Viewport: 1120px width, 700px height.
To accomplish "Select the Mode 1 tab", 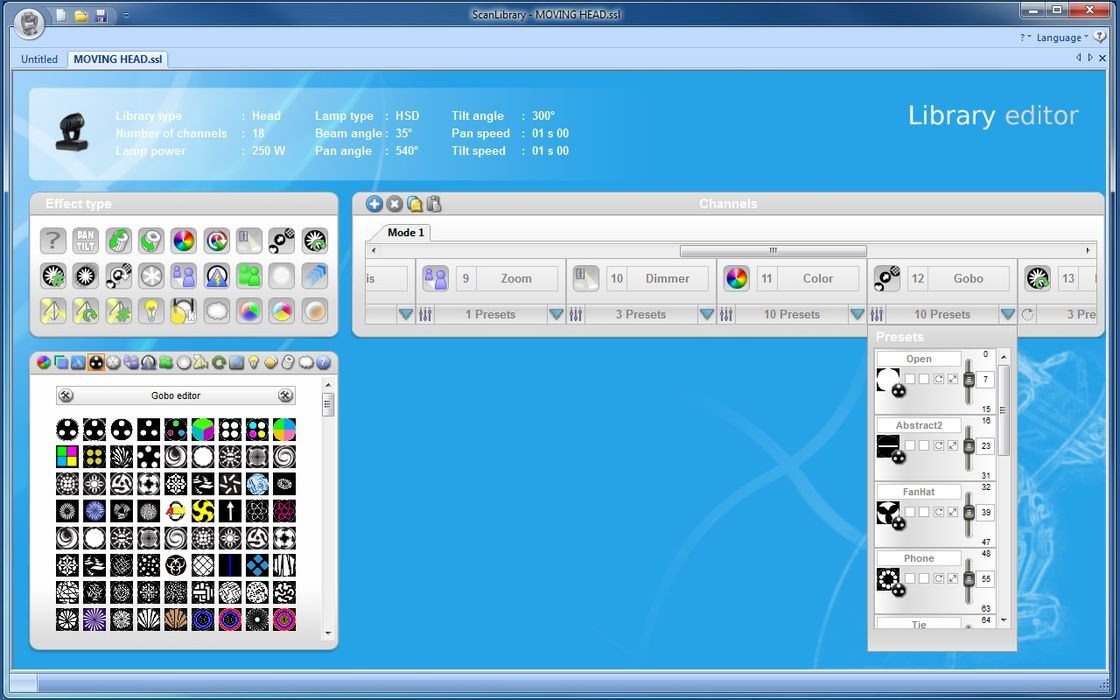I will coord(405,232).
